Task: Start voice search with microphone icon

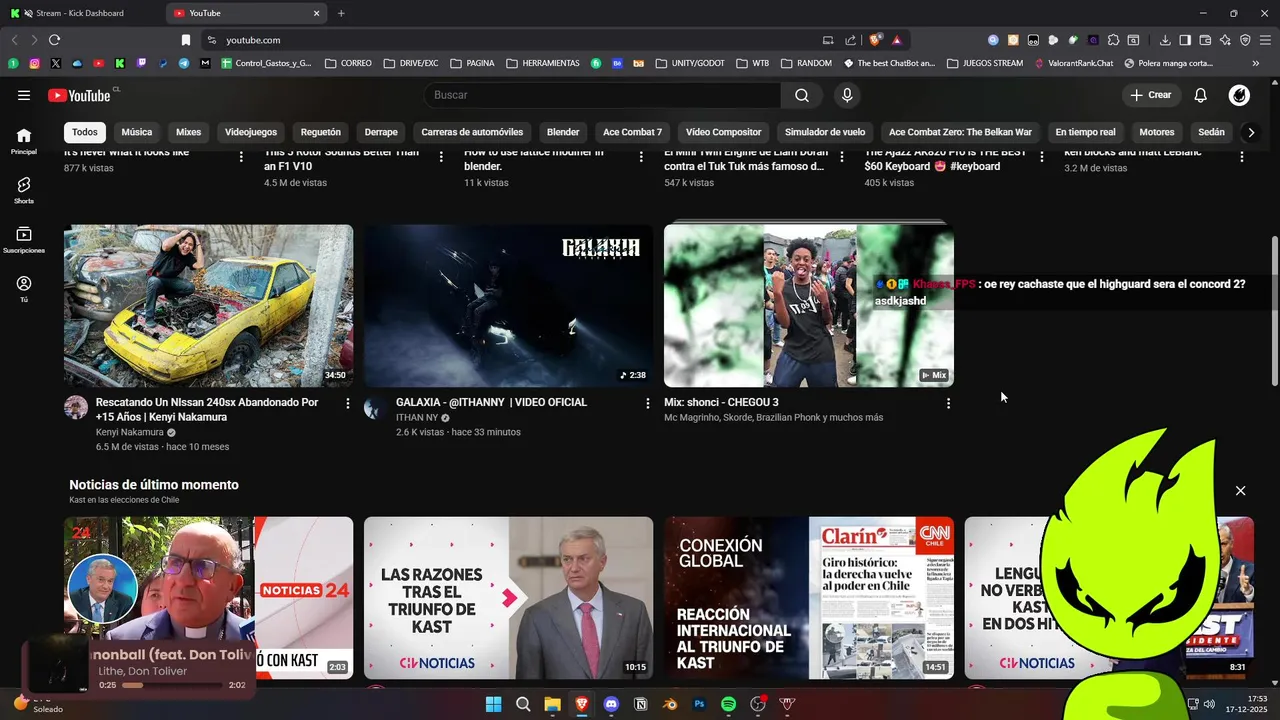Action: click(x=847, y=95)
